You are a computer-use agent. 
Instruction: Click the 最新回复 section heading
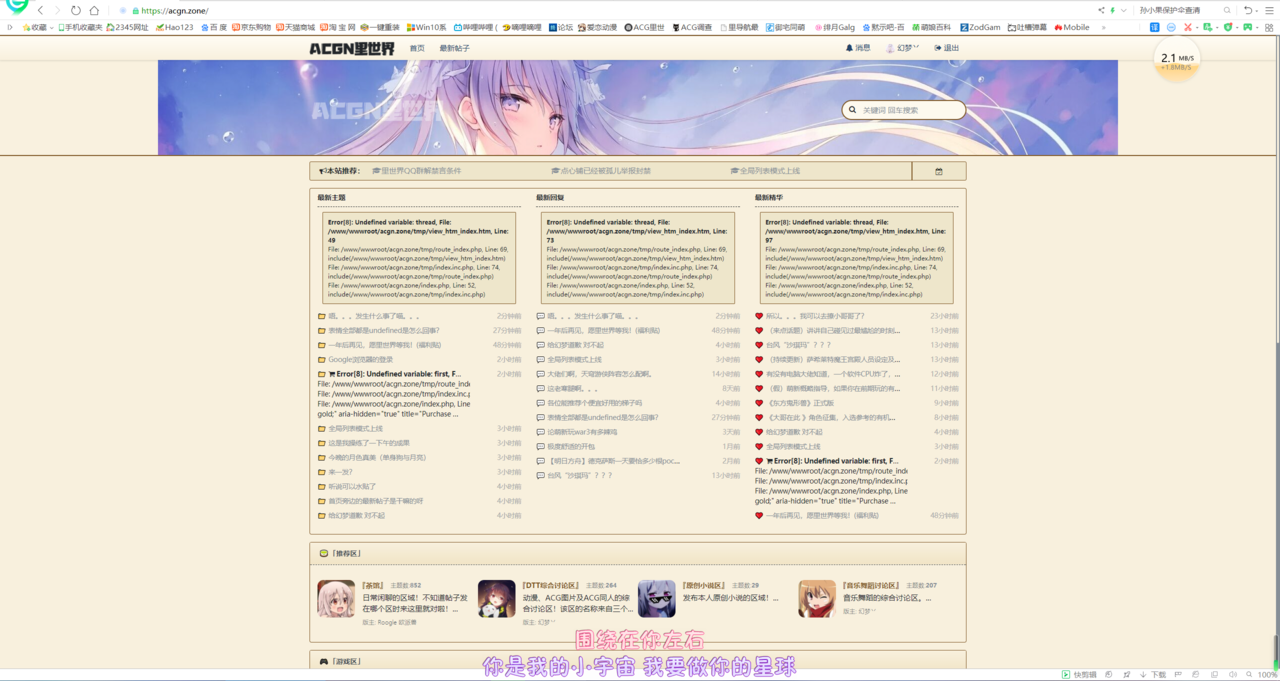pyautogui.click(x=550, y=198)
